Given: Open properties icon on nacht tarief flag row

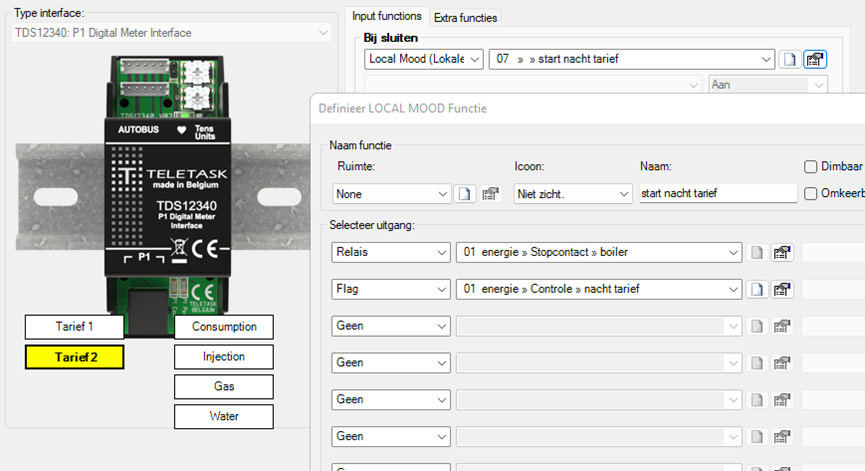Looking at the screenshot, I should [x=782, y=290].
